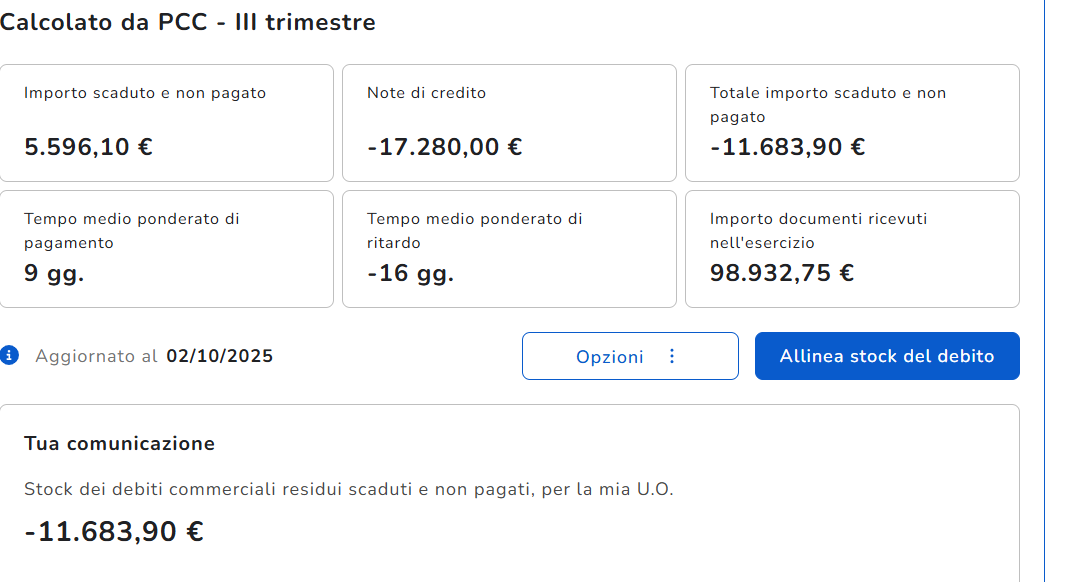The width and height of the screenshot is (1068, 582).
Task: Click the Importo documenti ricevuti nell'esercizio label
Action: tap(818, 230)
